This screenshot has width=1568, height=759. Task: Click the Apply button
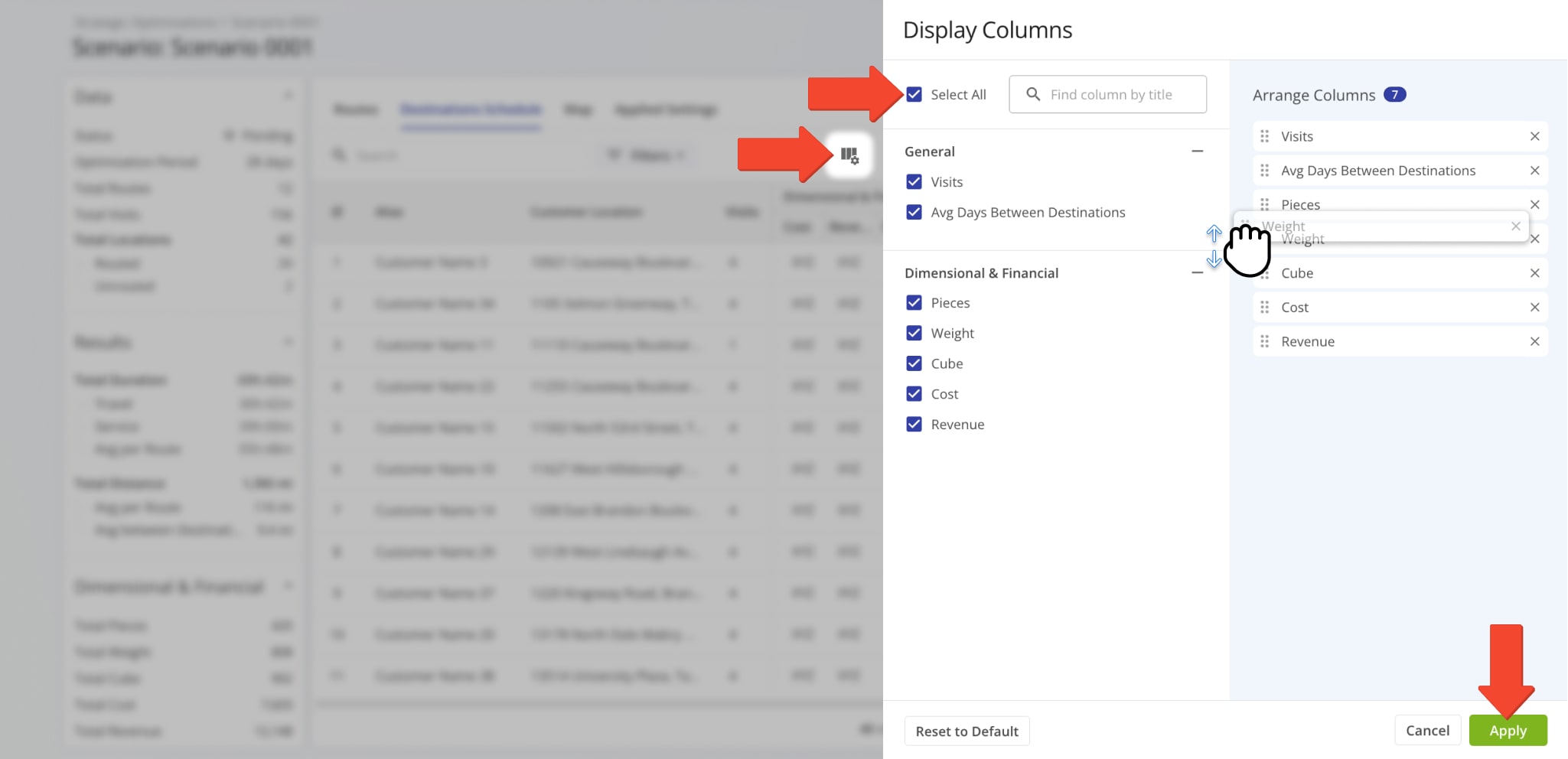pyautogui.click(x=1508, y=731)
